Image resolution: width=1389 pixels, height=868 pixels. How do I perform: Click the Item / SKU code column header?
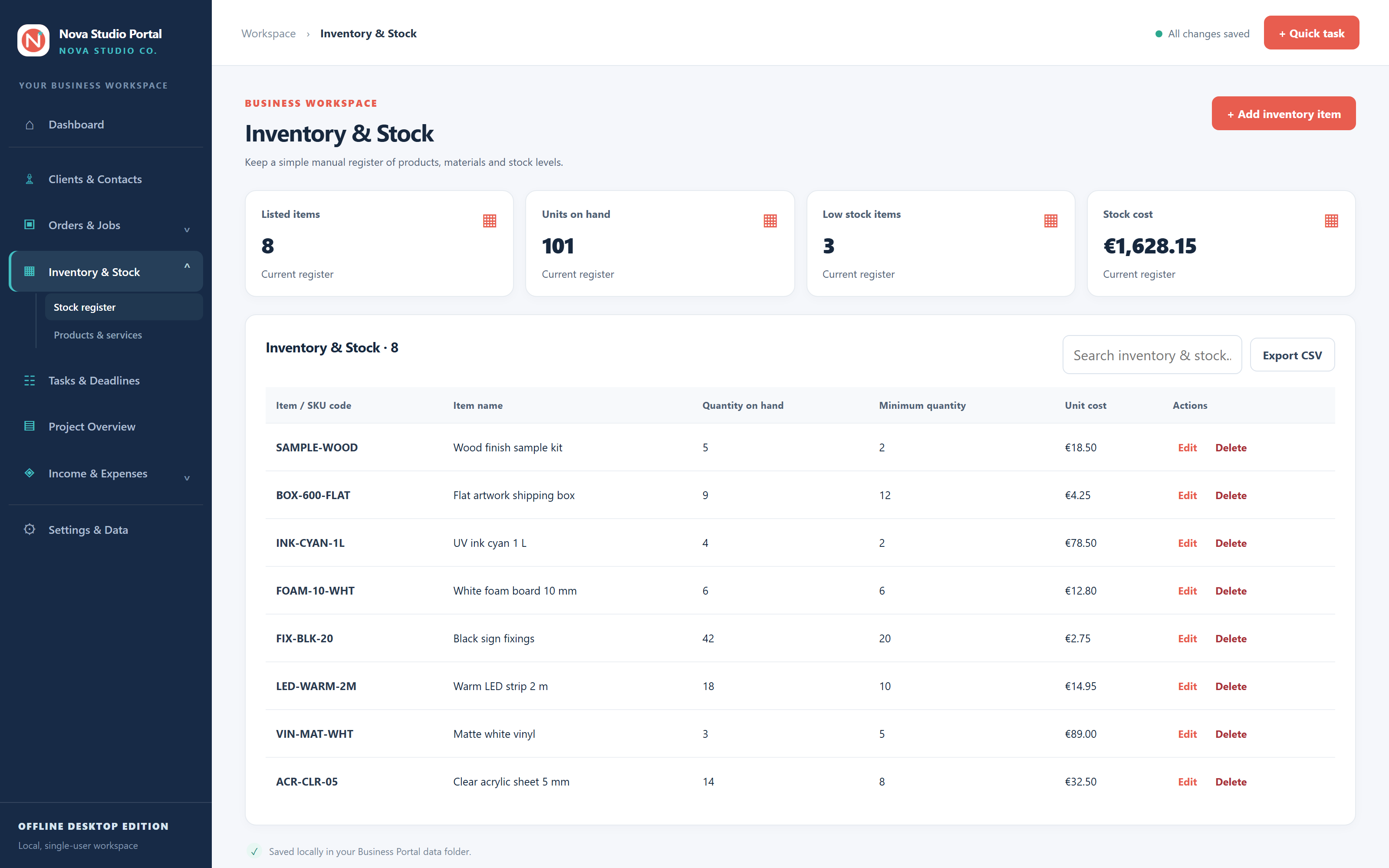[313, 405]
